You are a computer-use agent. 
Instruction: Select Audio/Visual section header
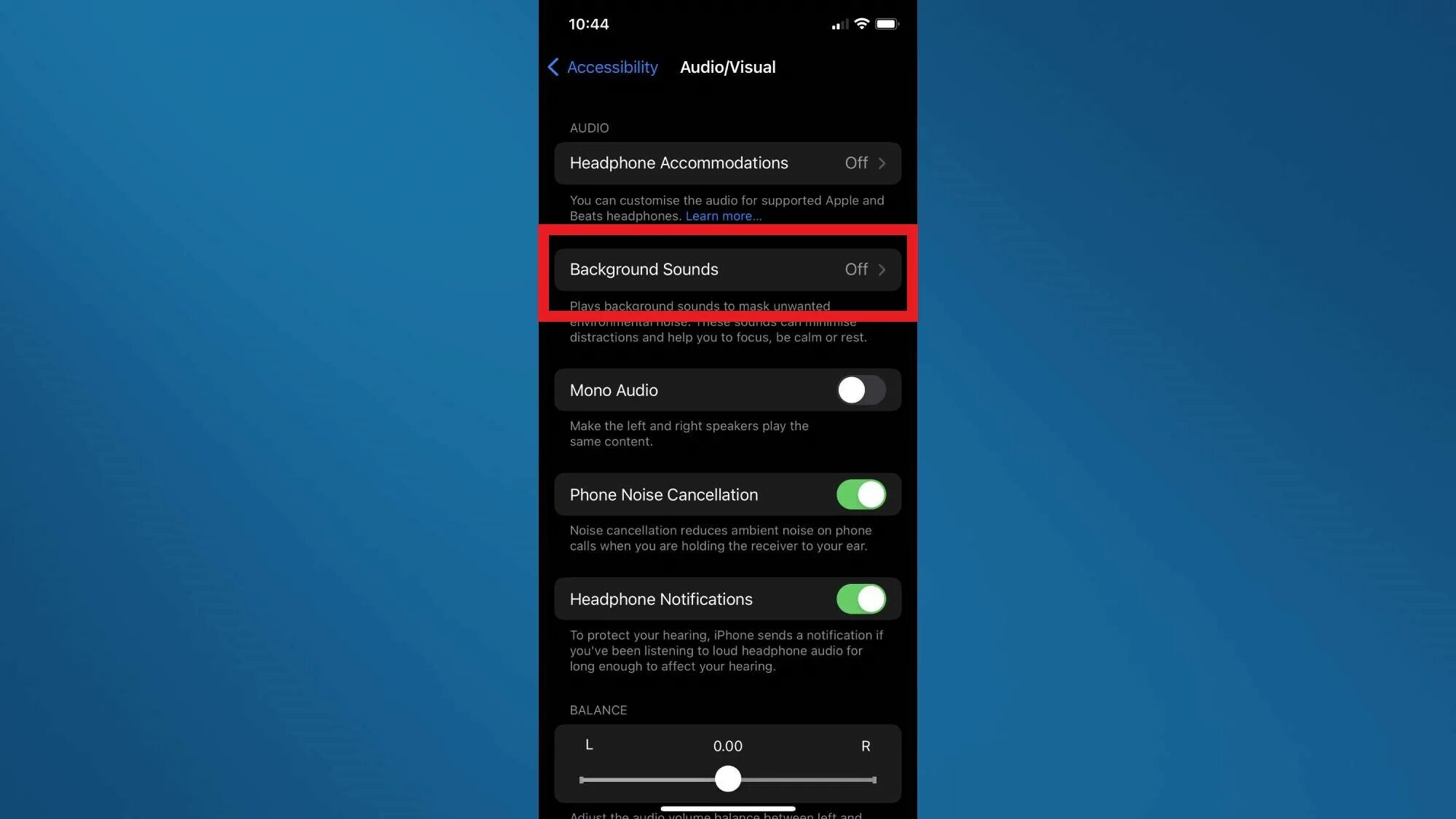point(728,66)
